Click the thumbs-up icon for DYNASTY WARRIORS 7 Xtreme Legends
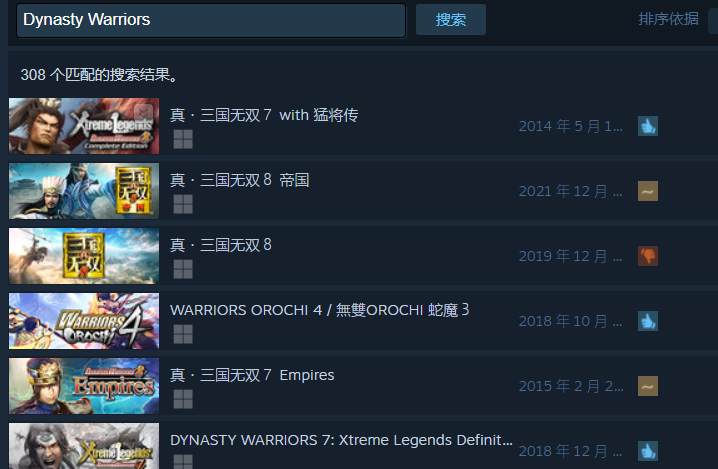 coord(648,451)
